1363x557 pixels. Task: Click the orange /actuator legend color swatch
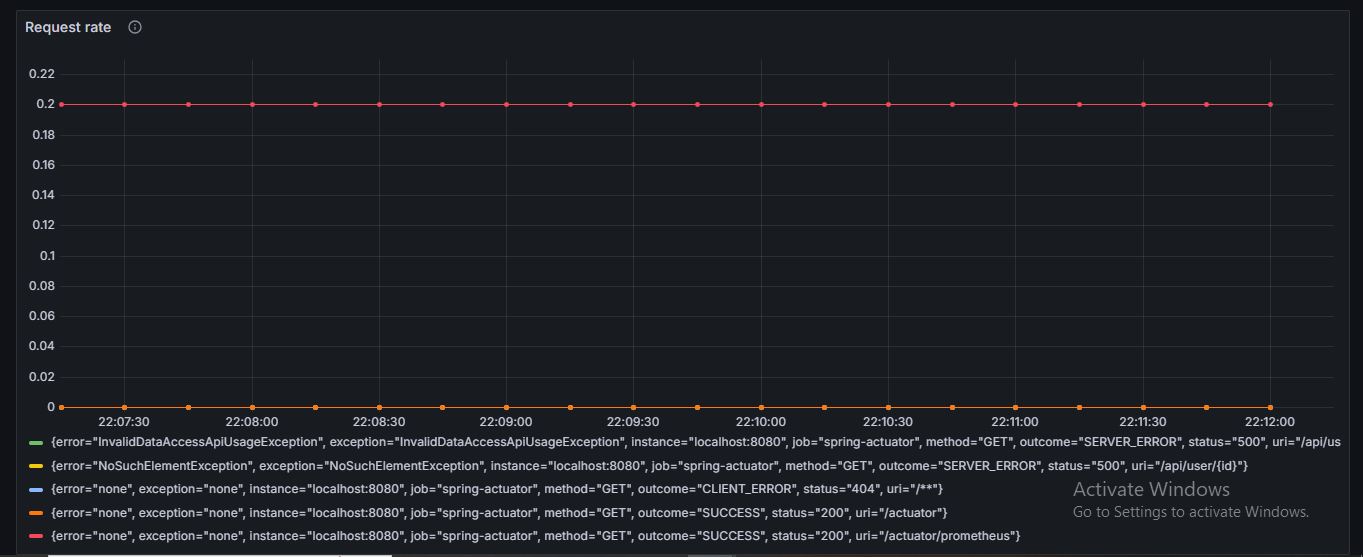(36, 513)
